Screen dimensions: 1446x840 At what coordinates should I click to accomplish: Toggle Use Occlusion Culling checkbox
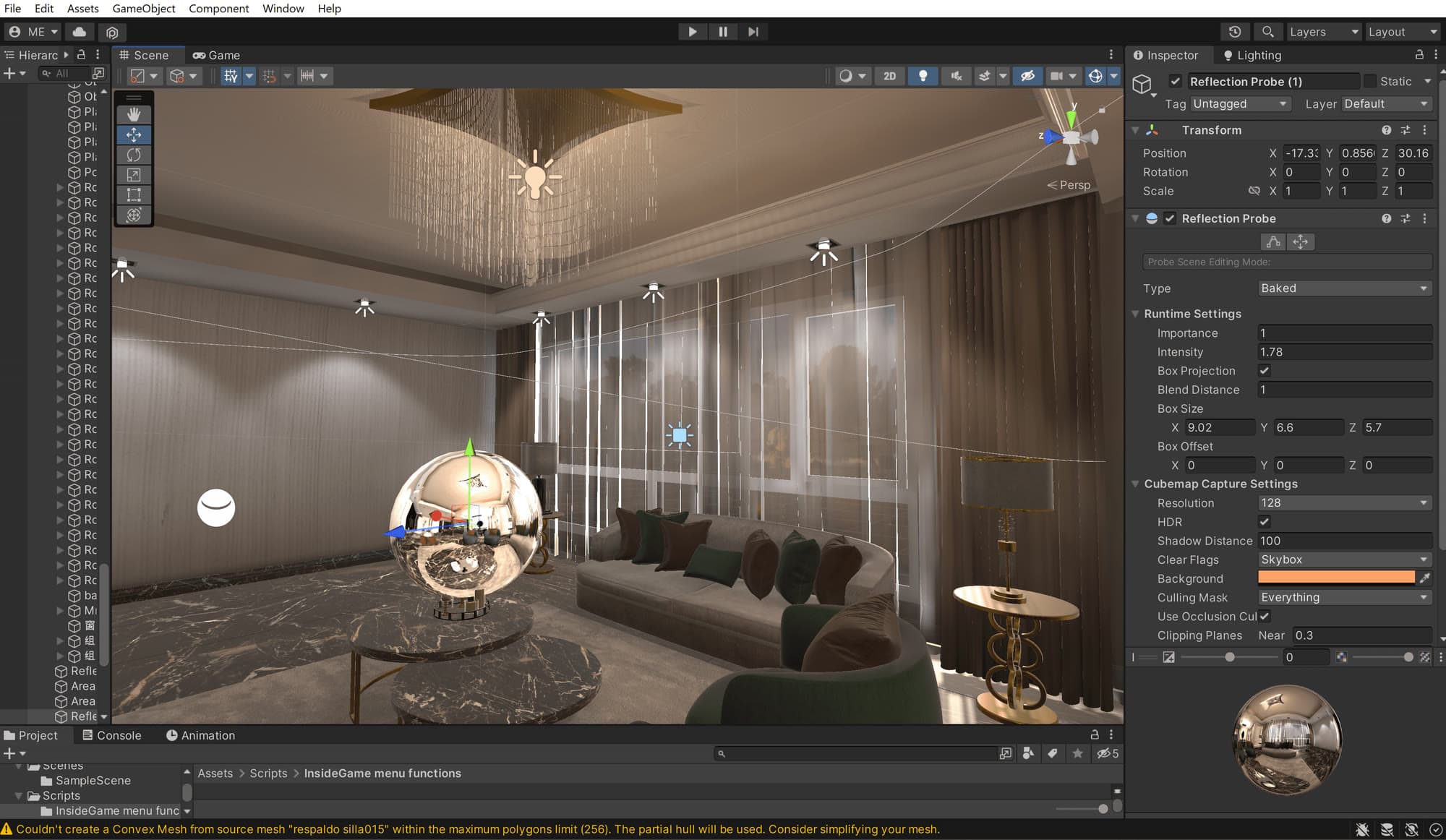point(1264,617)
